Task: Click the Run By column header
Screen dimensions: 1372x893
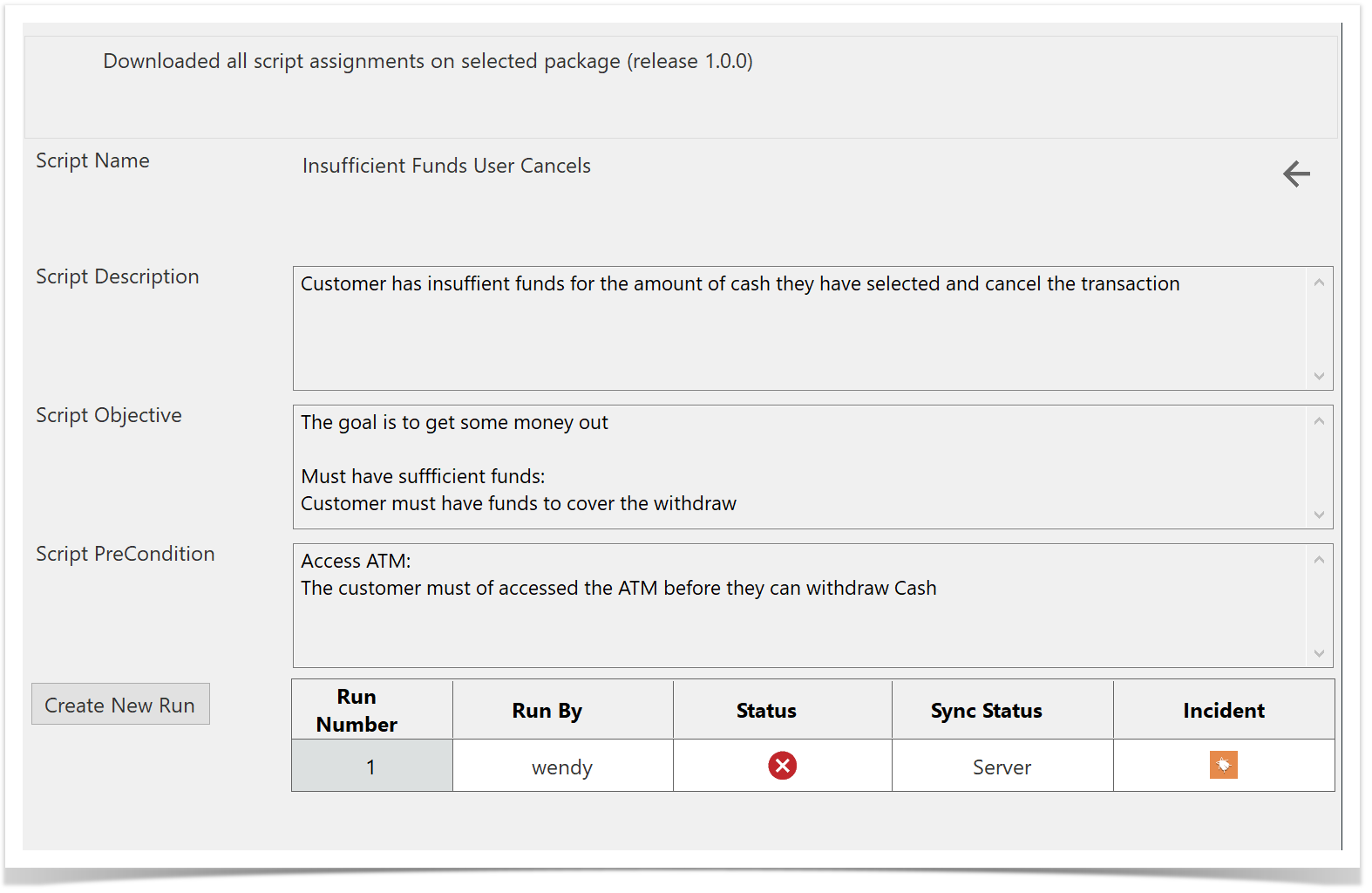Action: point(547,711)
